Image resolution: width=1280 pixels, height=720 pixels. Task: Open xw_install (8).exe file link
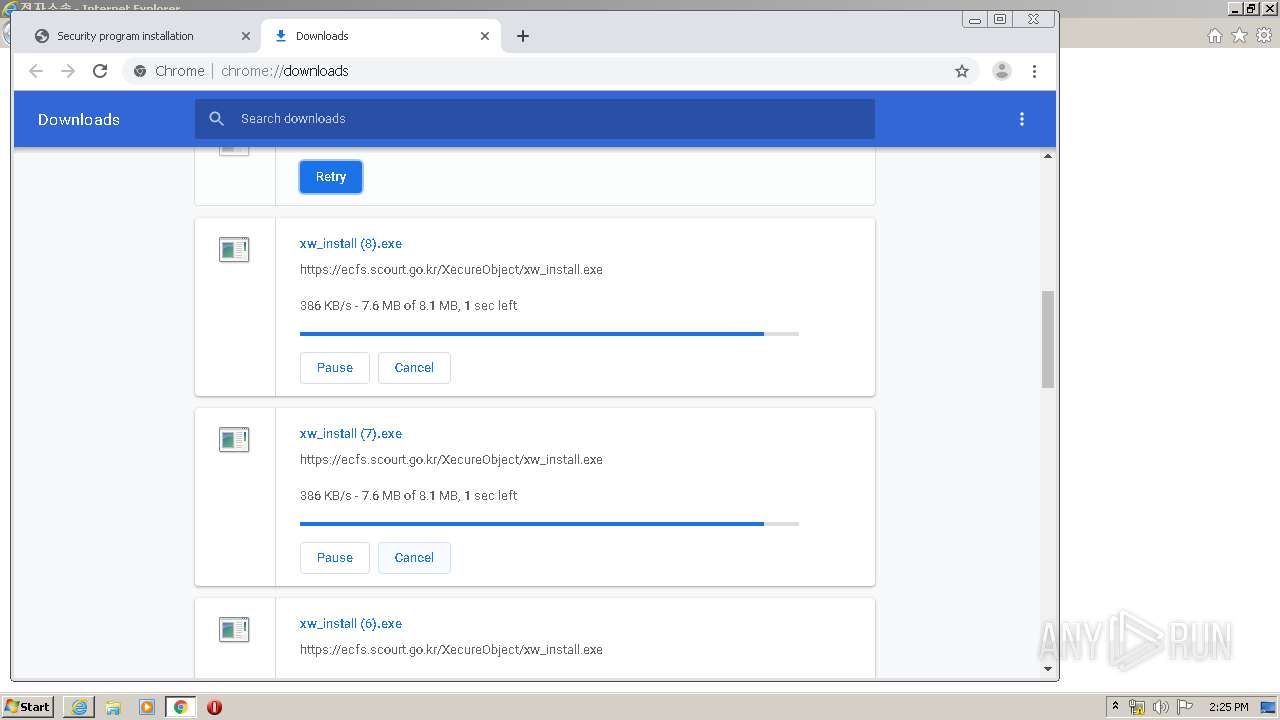351,243
